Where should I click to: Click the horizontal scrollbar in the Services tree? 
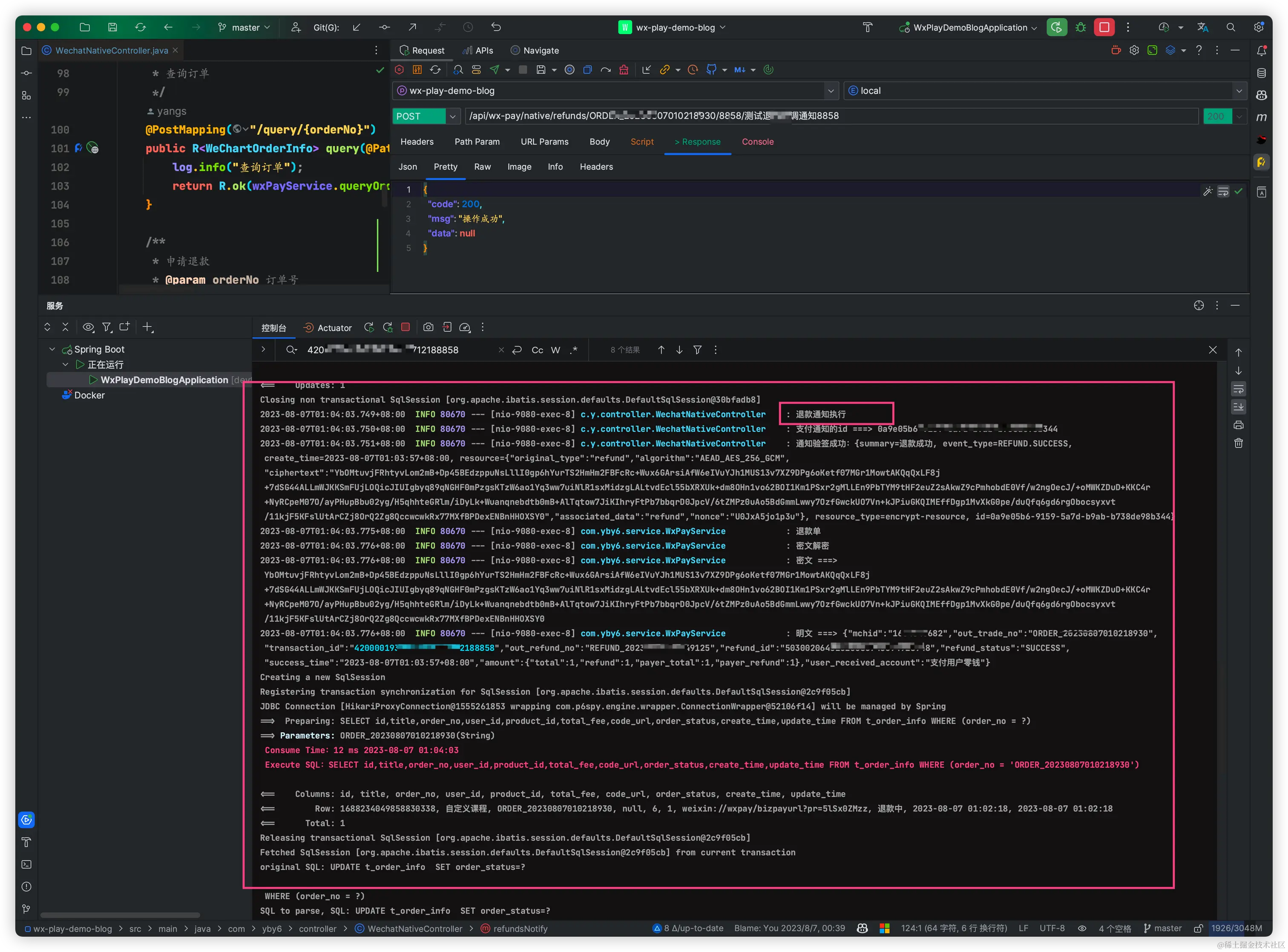(x=120, y=915)
